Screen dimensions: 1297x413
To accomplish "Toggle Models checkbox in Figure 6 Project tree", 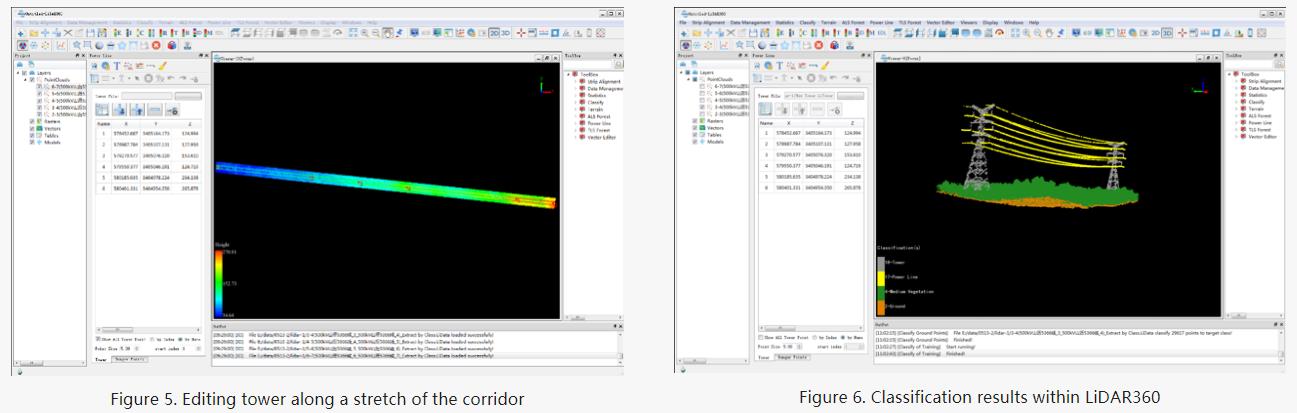I will [695, 142].
